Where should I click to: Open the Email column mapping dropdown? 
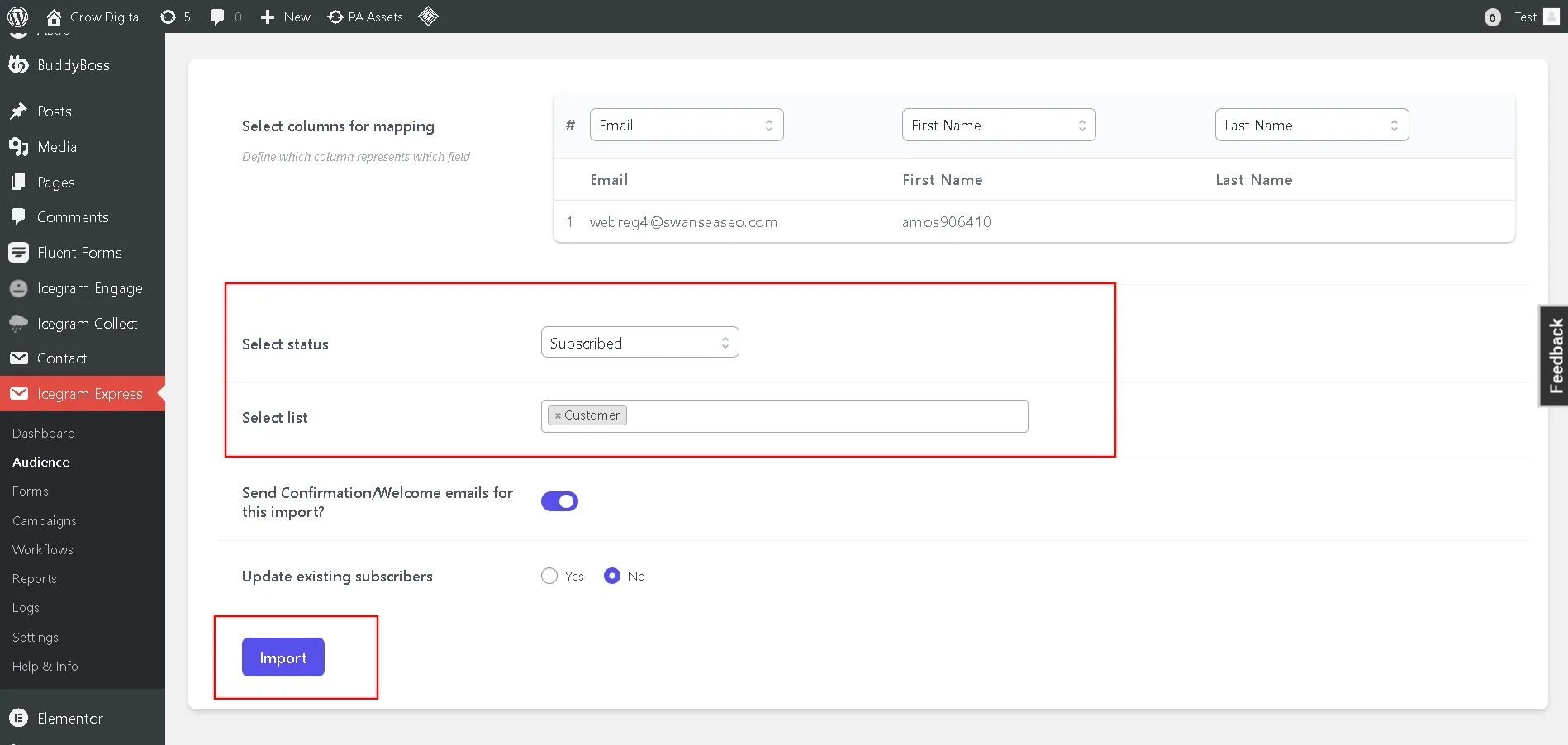(687, 125)
